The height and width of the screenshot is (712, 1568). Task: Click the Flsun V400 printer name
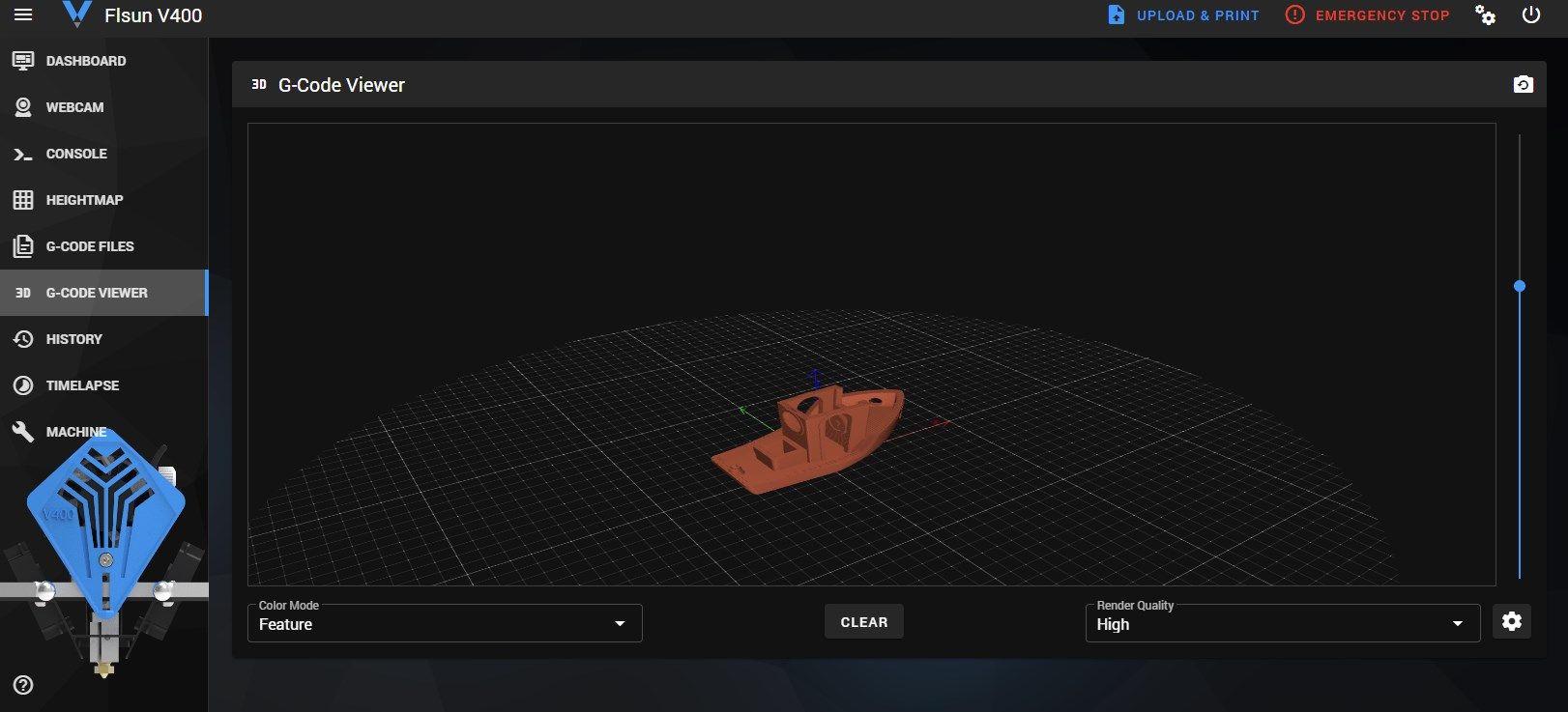click(x=153, y=15)
